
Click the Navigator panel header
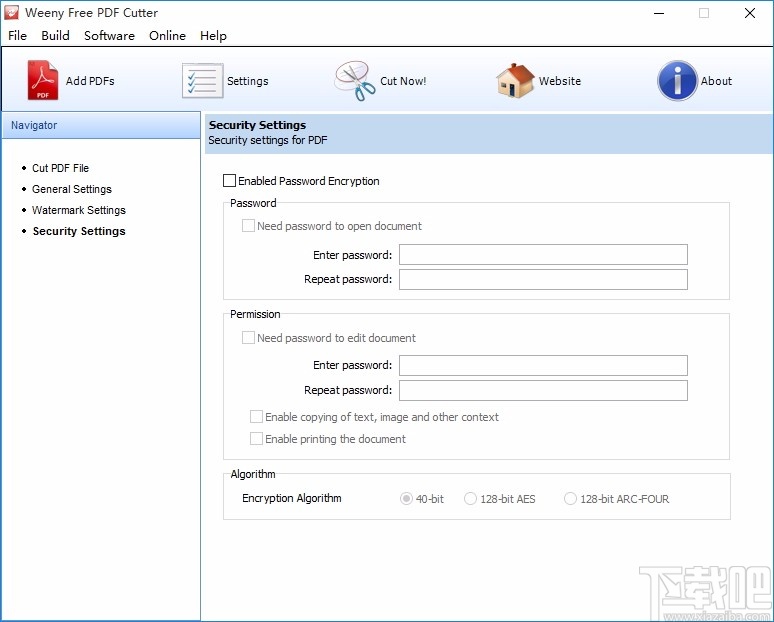pyautogui.click(x=101, y=125)
